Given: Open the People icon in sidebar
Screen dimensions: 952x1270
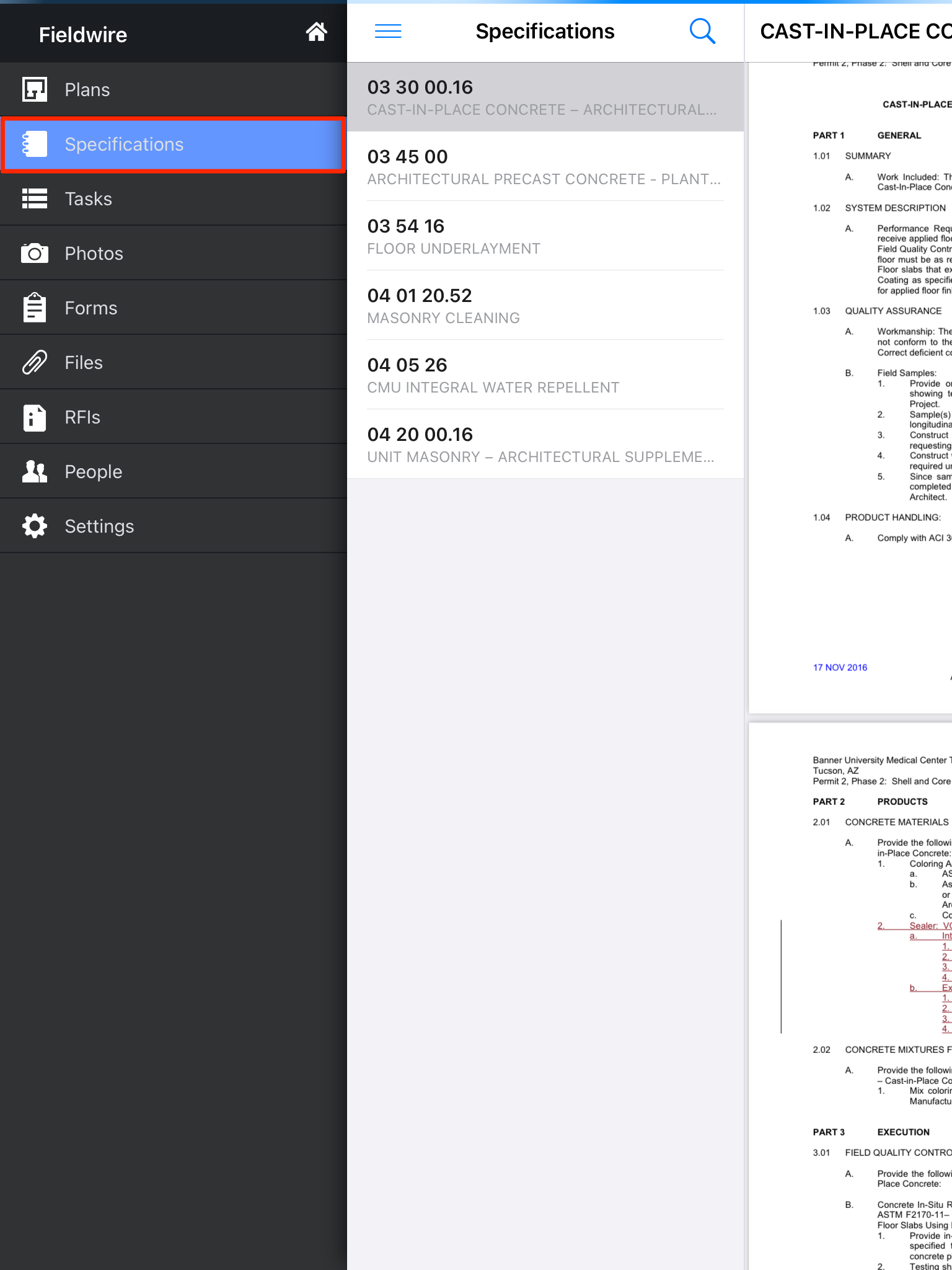Looking at the screenshot, I should pos(35,471).
